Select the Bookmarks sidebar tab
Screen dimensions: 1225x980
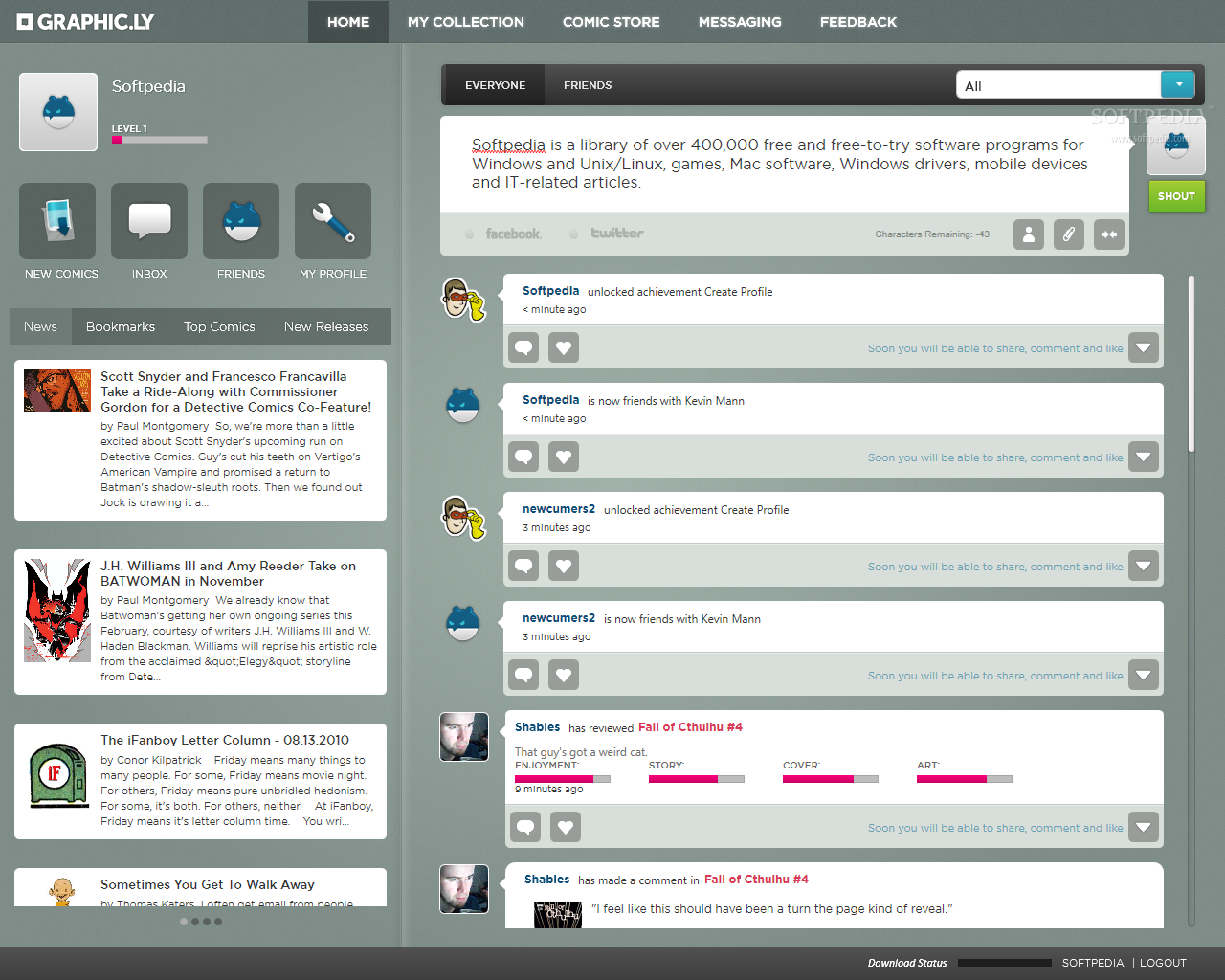click(x=121, y=326)
